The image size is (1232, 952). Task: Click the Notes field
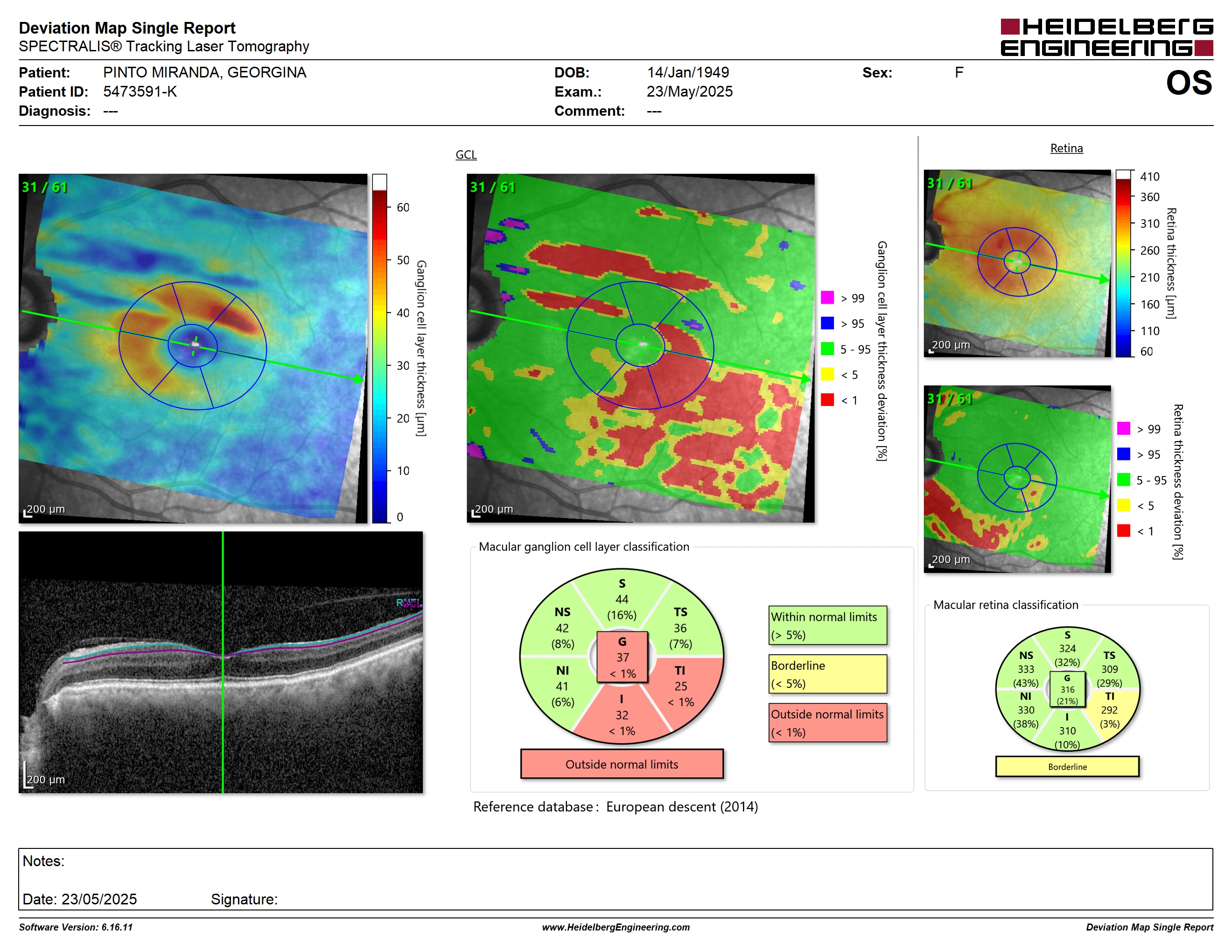616,879
